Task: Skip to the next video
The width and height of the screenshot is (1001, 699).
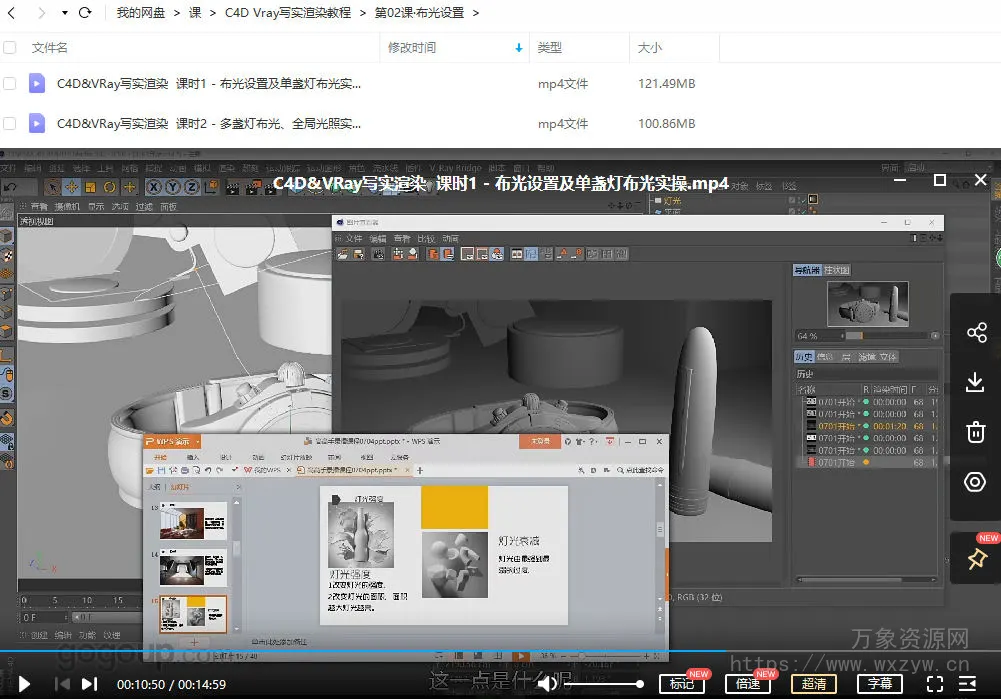Action: [89, 684]
